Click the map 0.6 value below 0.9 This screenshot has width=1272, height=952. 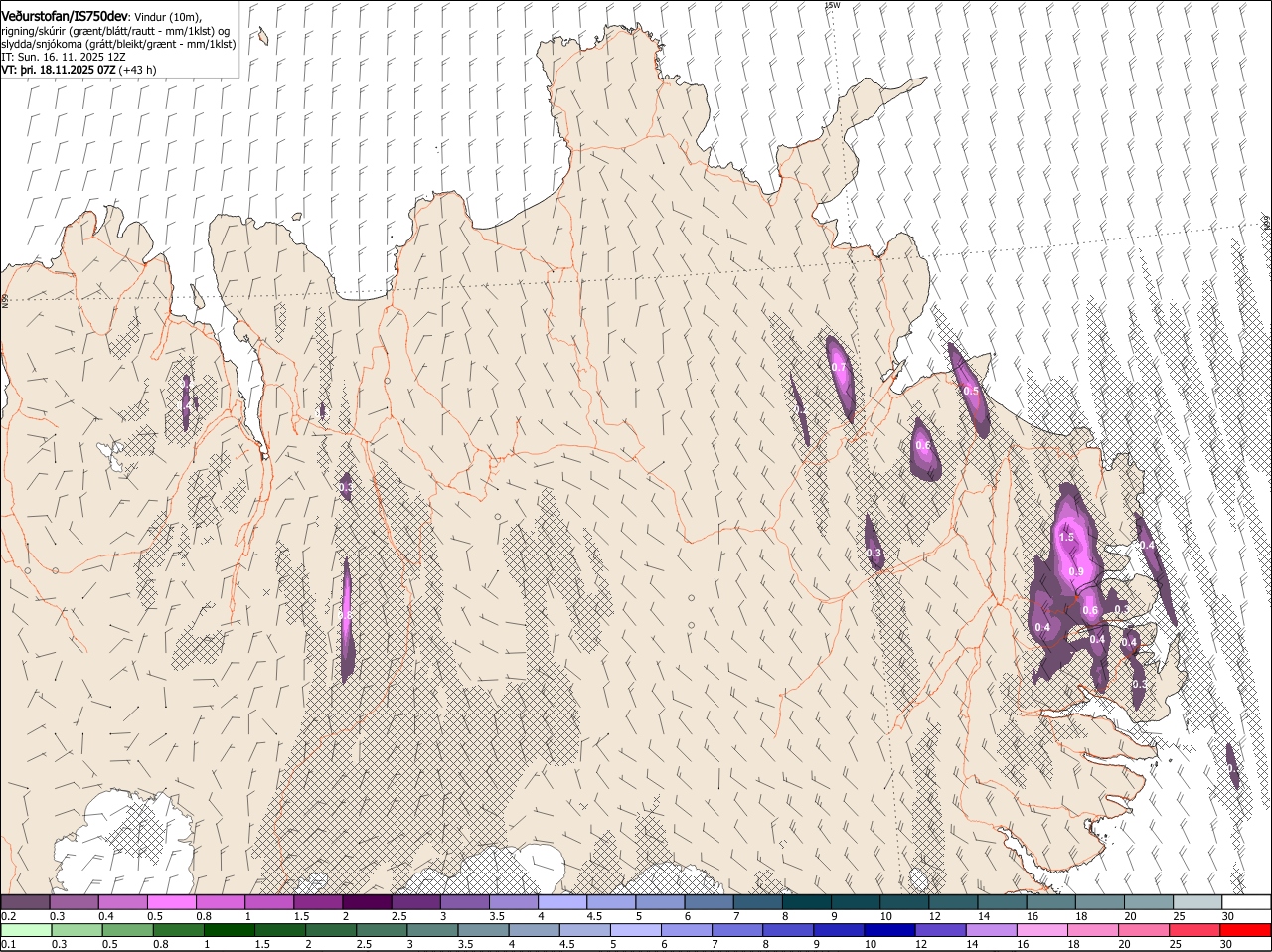point(1090,610)
